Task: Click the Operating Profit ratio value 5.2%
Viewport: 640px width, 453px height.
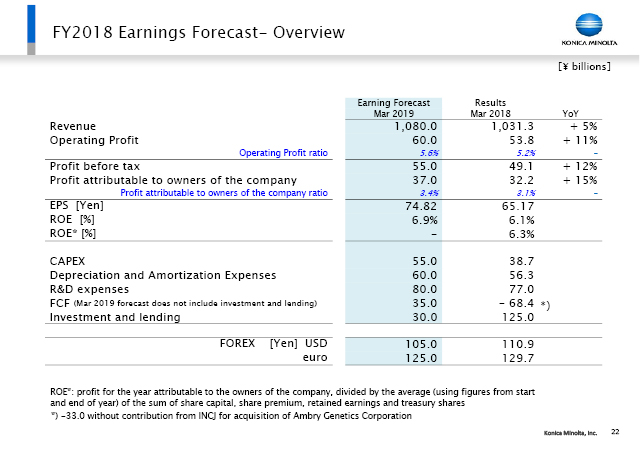Action: pyautogui.click(x=526, y=153)
